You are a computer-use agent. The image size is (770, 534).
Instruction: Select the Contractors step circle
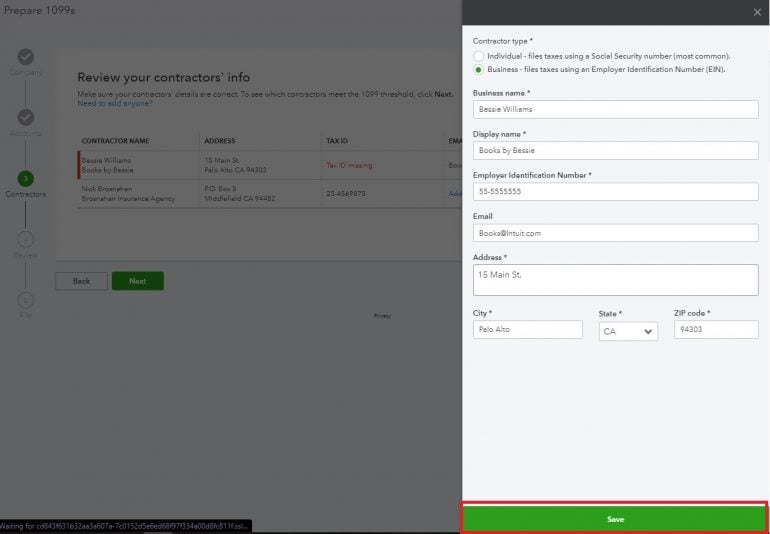coord(26,179)
